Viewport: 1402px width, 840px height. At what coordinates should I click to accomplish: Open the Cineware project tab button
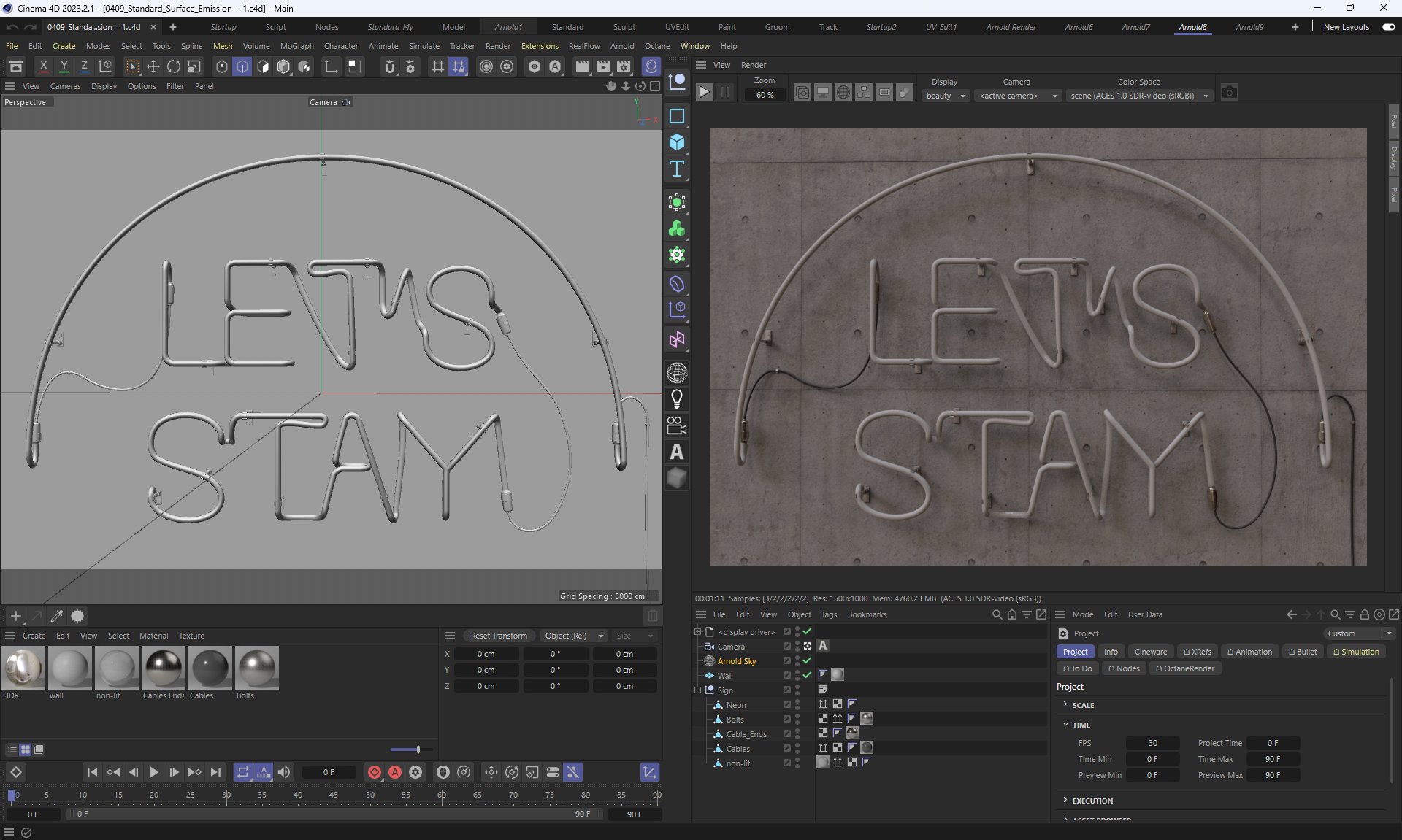click(1150, 652)
